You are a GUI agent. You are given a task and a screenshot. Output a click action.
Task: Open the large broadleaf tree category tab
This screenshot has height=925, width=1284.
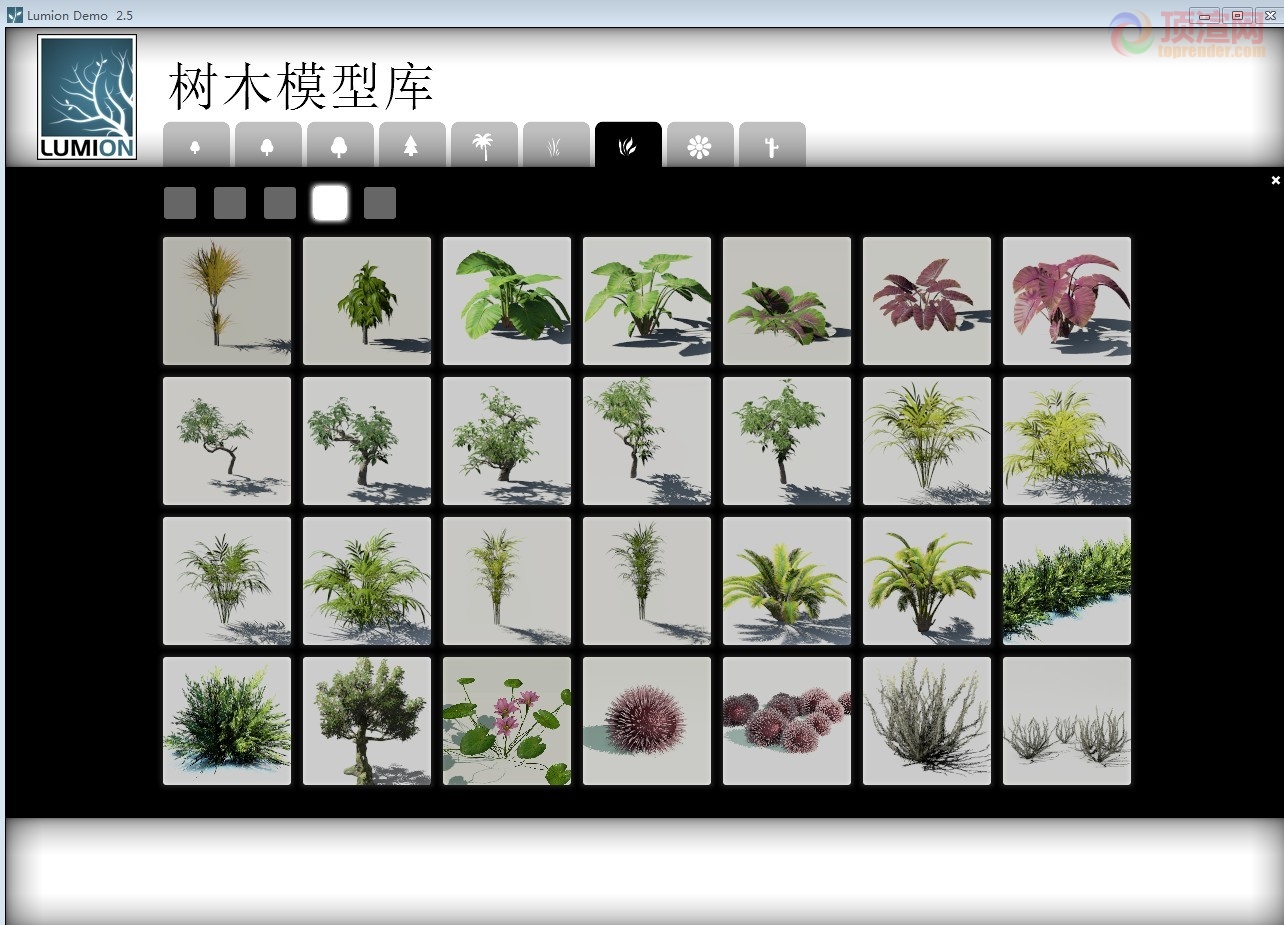pyautogui.click(x=340, y=145)
